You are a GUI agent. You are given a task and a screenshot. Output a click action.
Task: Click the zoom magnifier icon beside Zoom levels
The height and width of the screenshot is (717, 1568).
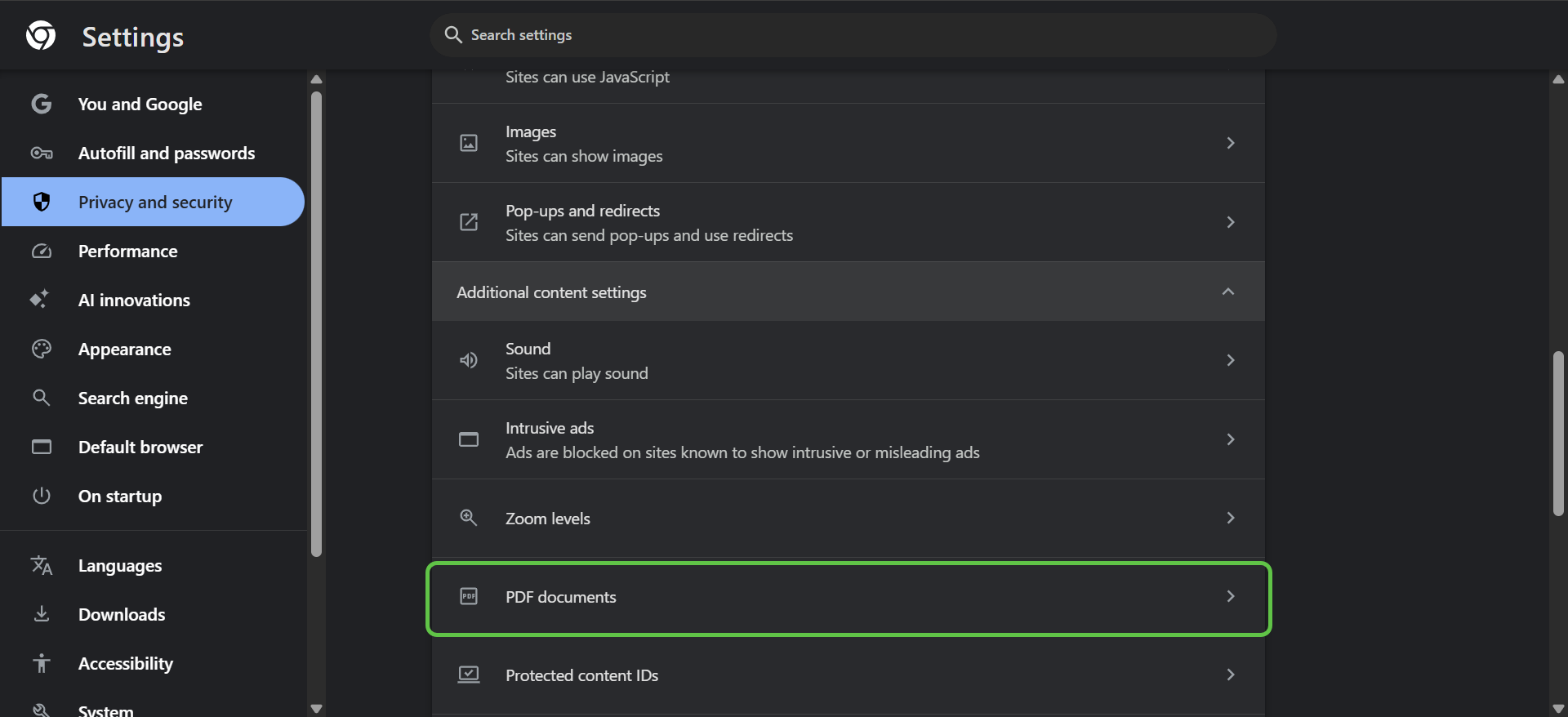click(x=469, y=518)
